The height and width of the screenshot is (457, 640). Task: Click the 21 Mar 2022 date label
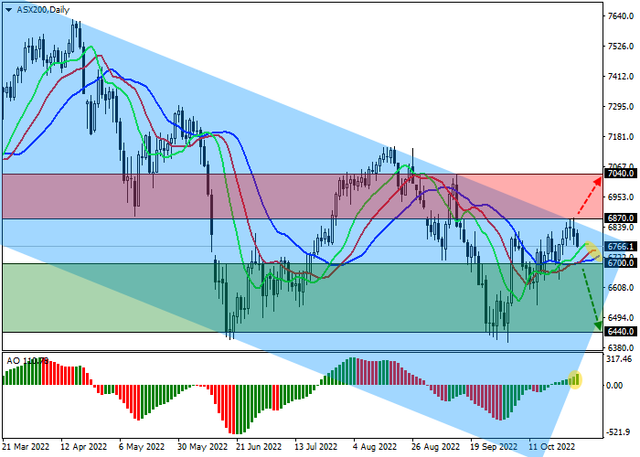(26, 447)
